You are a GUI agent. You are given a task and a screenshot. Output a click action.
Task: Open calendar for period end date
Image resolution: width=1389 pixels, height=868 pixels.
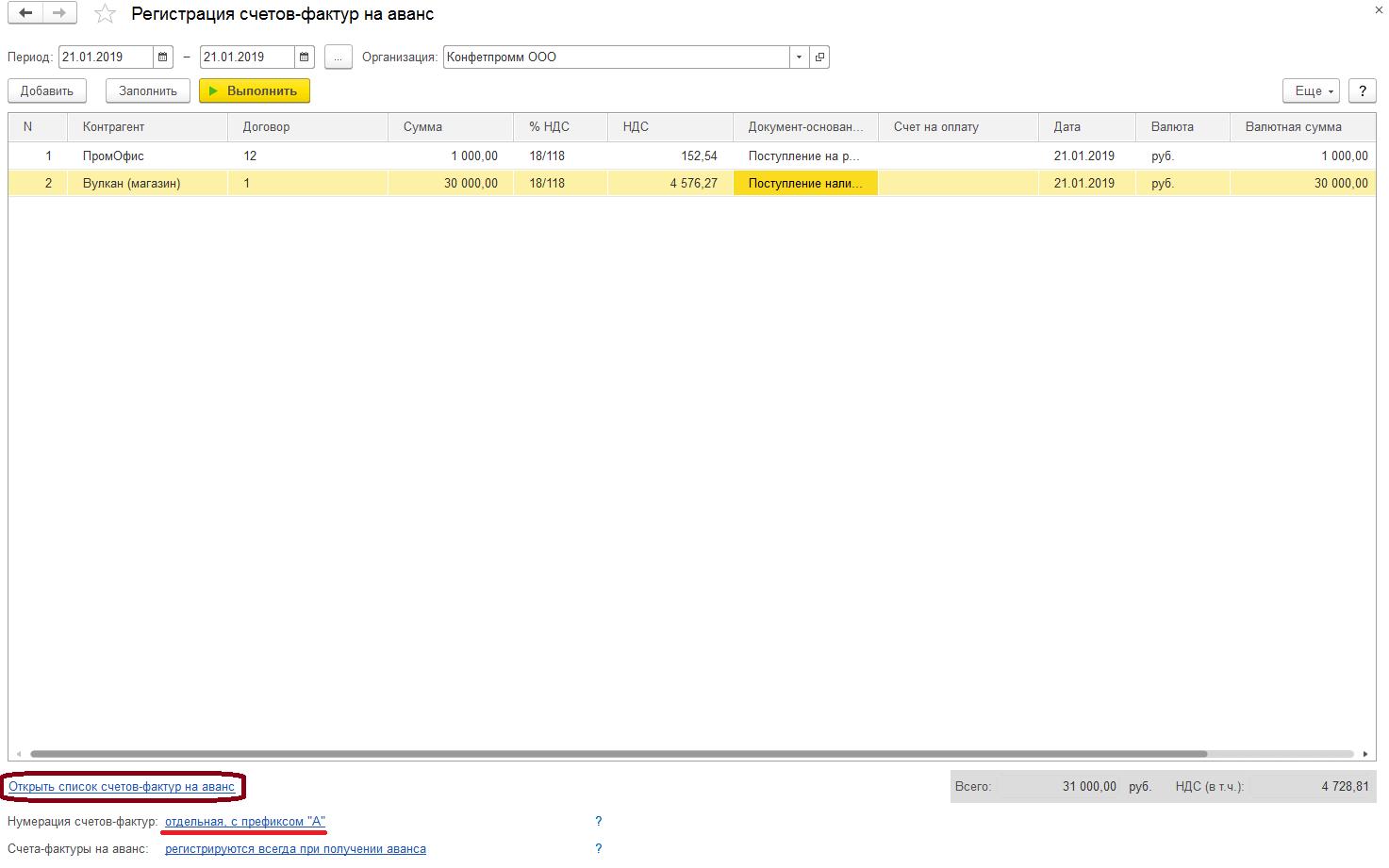point(305,57)
